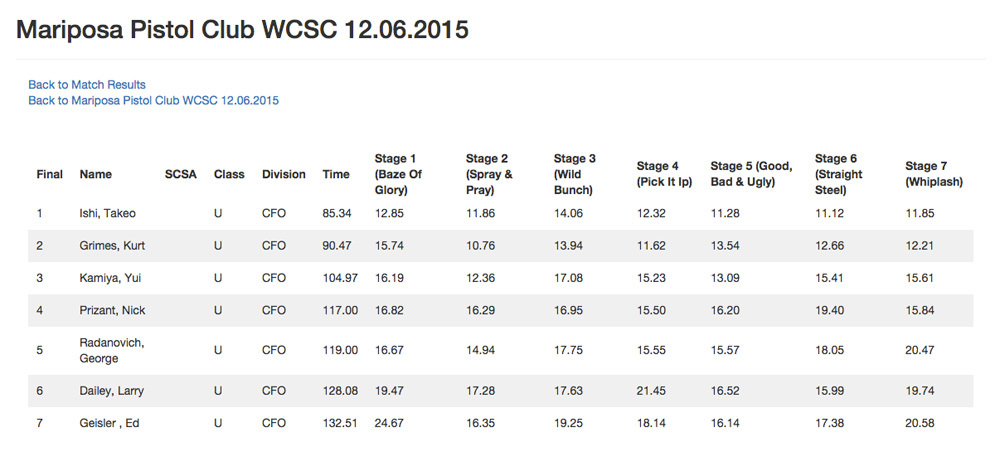
Task: Open Back to Mariposa Pistol Club WCSC link
Action: pyautogui.click(x=153, y=101)
